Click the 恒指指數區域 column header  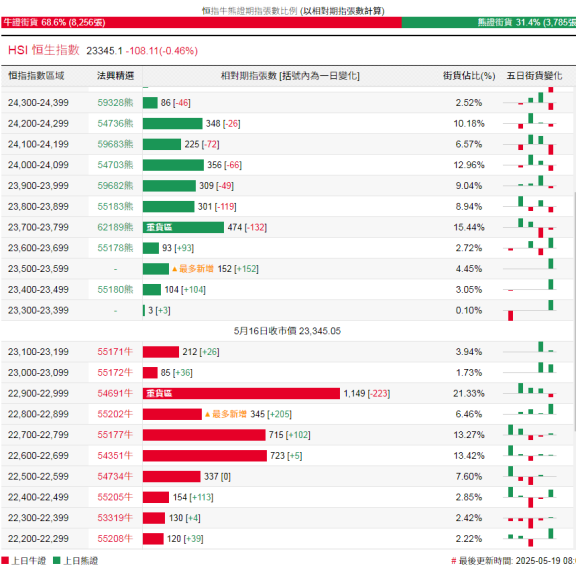pos(36,76)
